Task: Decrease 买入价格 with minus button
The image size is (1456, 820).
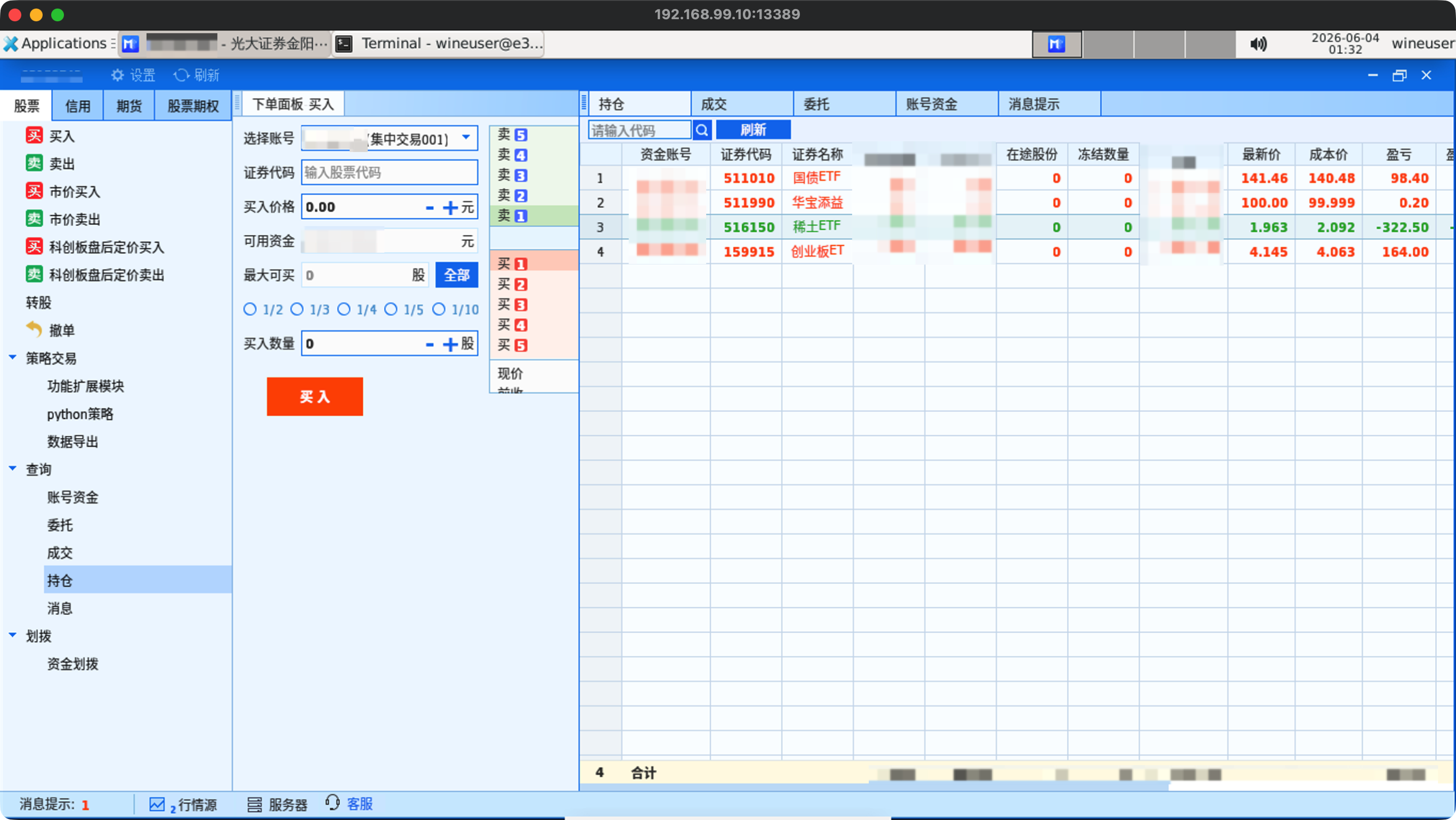Action: click(430, 207)
